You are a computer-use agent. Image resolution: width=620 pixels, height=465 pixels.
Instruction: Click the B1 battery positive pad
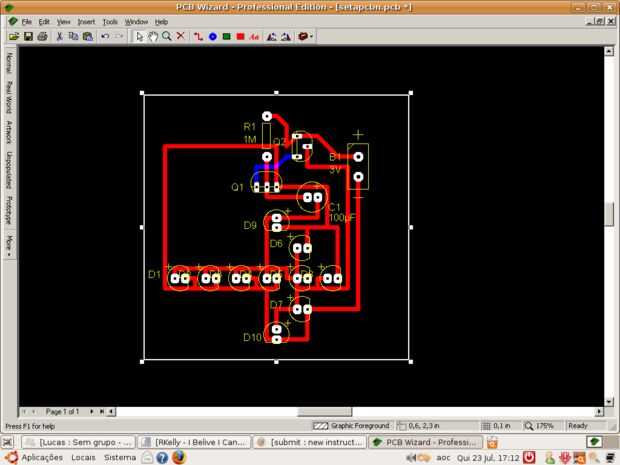[358, 157]
